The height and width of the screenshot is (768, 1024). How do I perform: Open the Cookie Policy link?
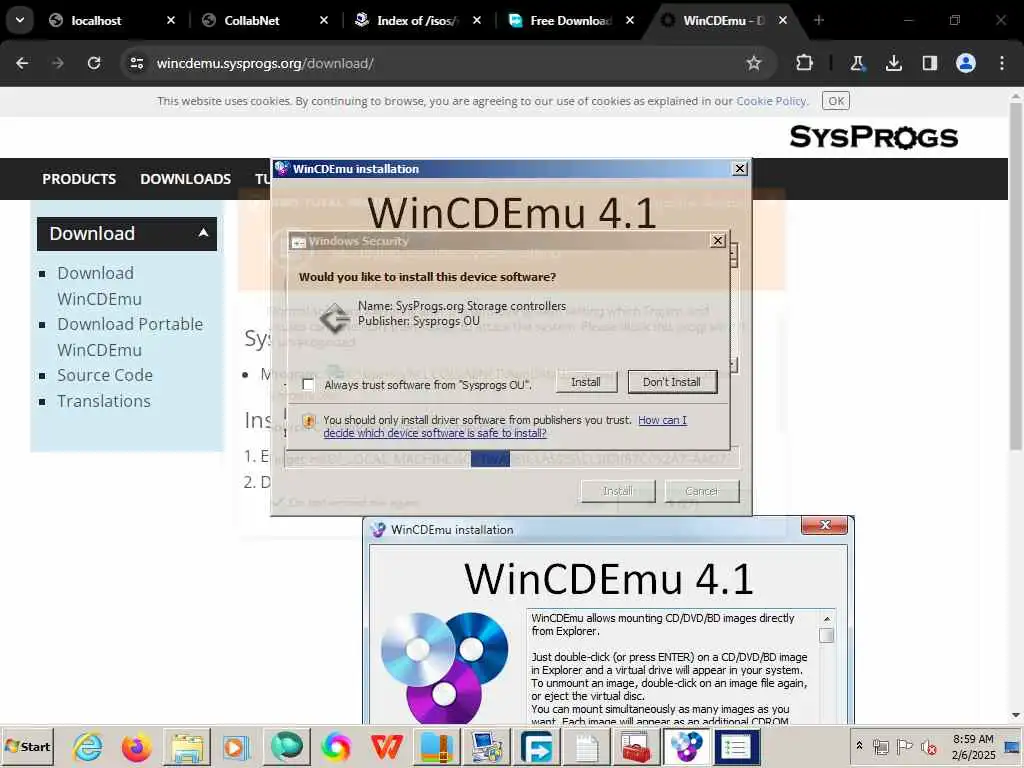(x=772, y=101)
